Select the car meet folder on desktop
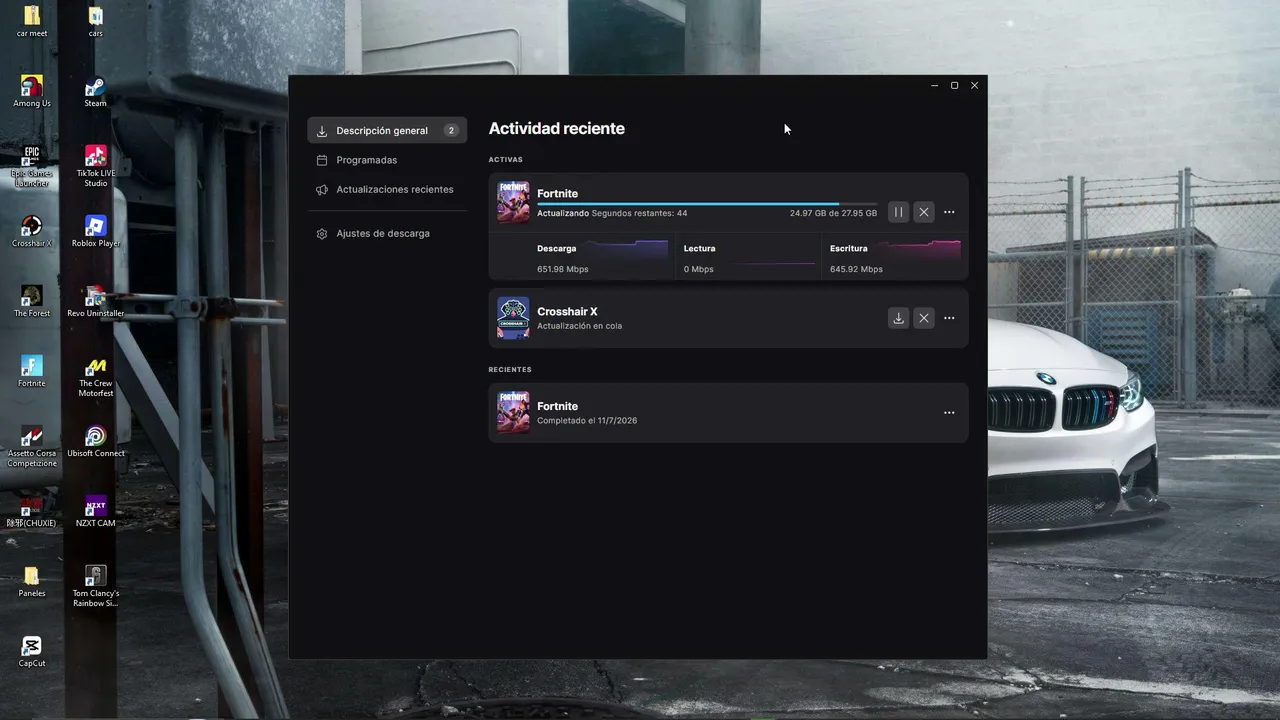 coord(32,22)
